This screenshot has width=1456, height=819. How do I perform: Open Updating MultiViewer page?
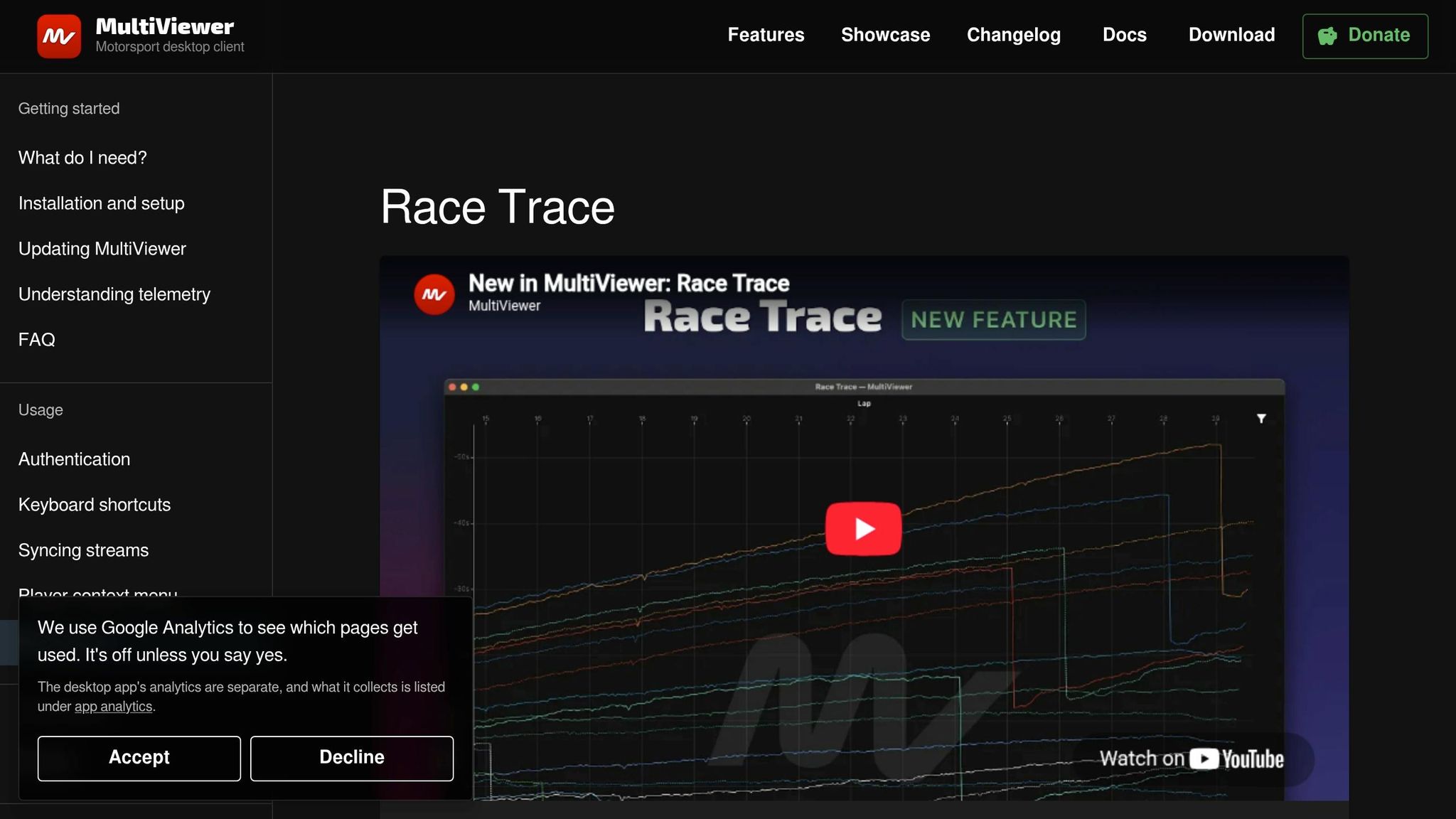[102, 249]
